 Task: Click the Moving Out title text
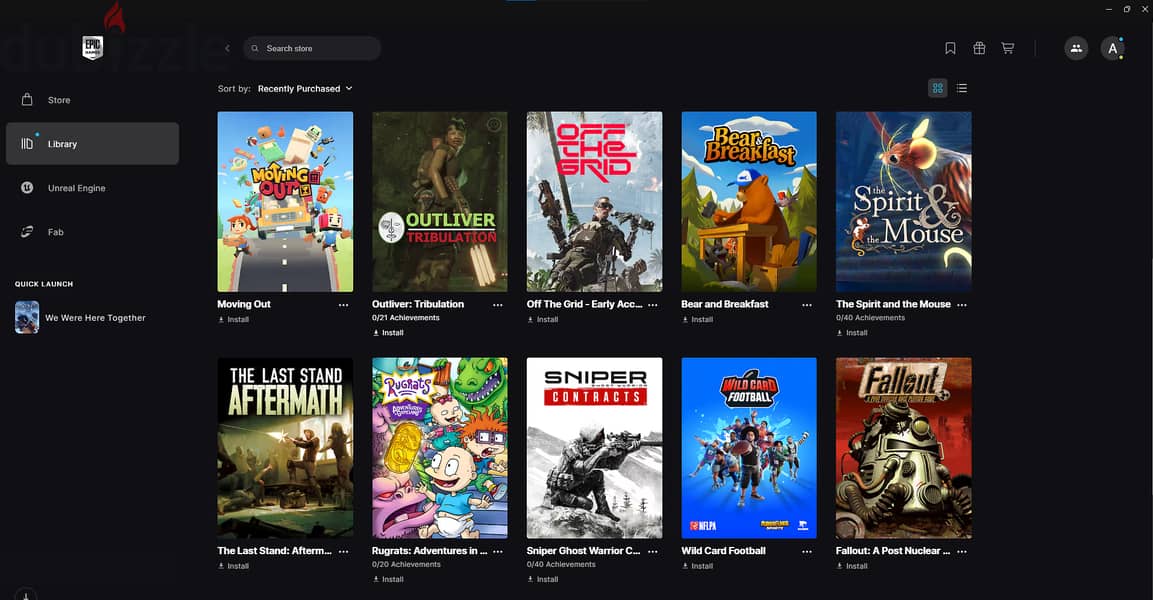pos(244,304)
